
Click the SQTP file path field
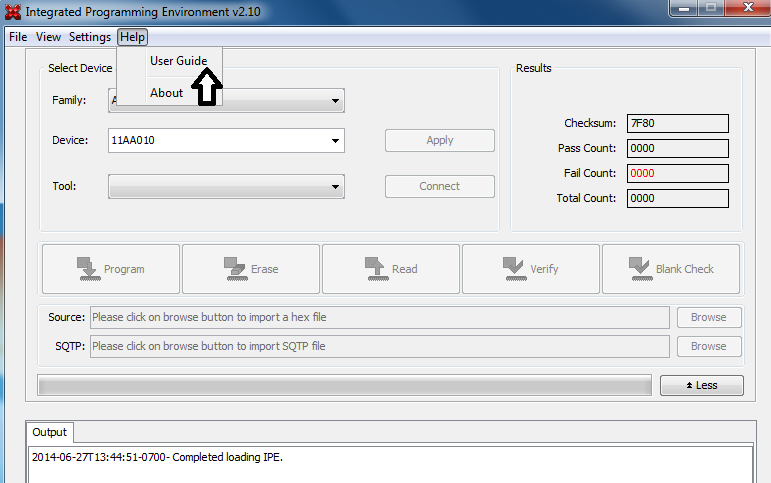click(378, 347)
